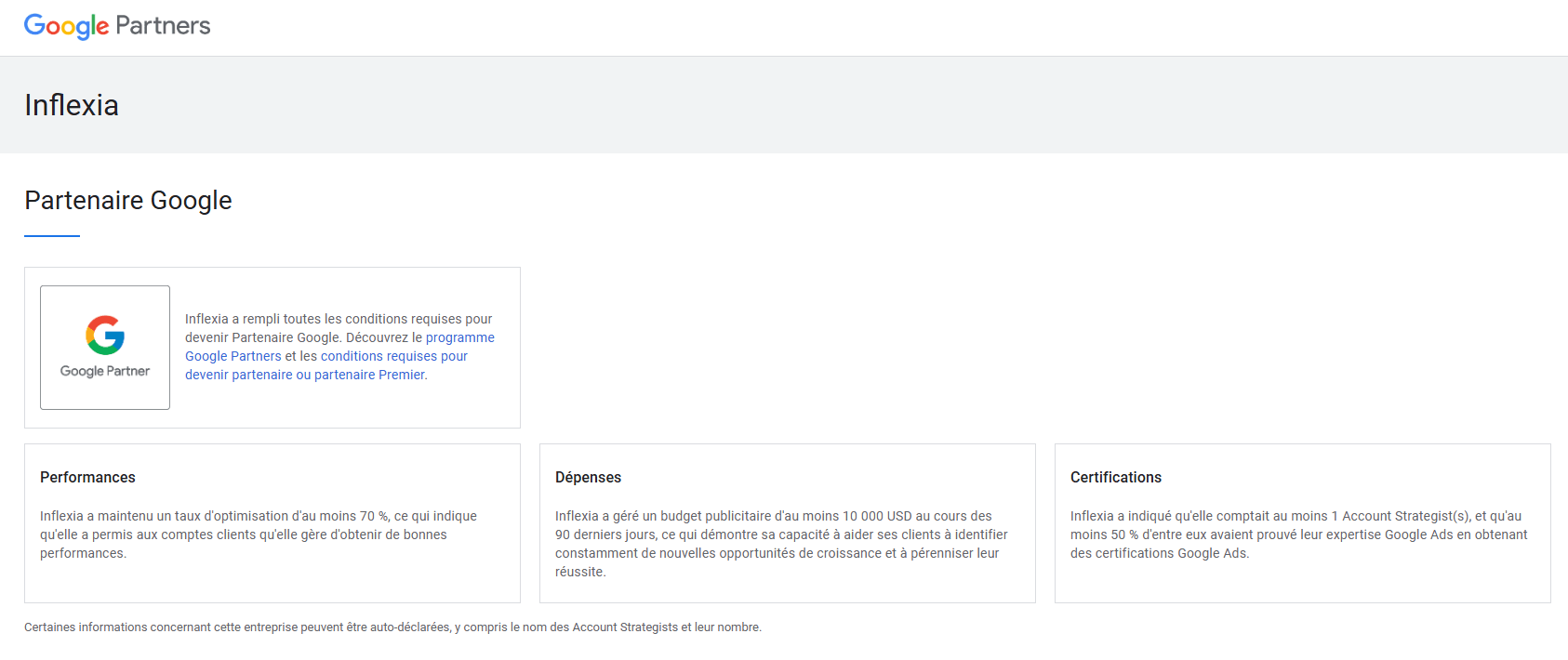
Task: Click the multicolor G icon in badge
Action: pyautogui.click(x=105, y=336)
